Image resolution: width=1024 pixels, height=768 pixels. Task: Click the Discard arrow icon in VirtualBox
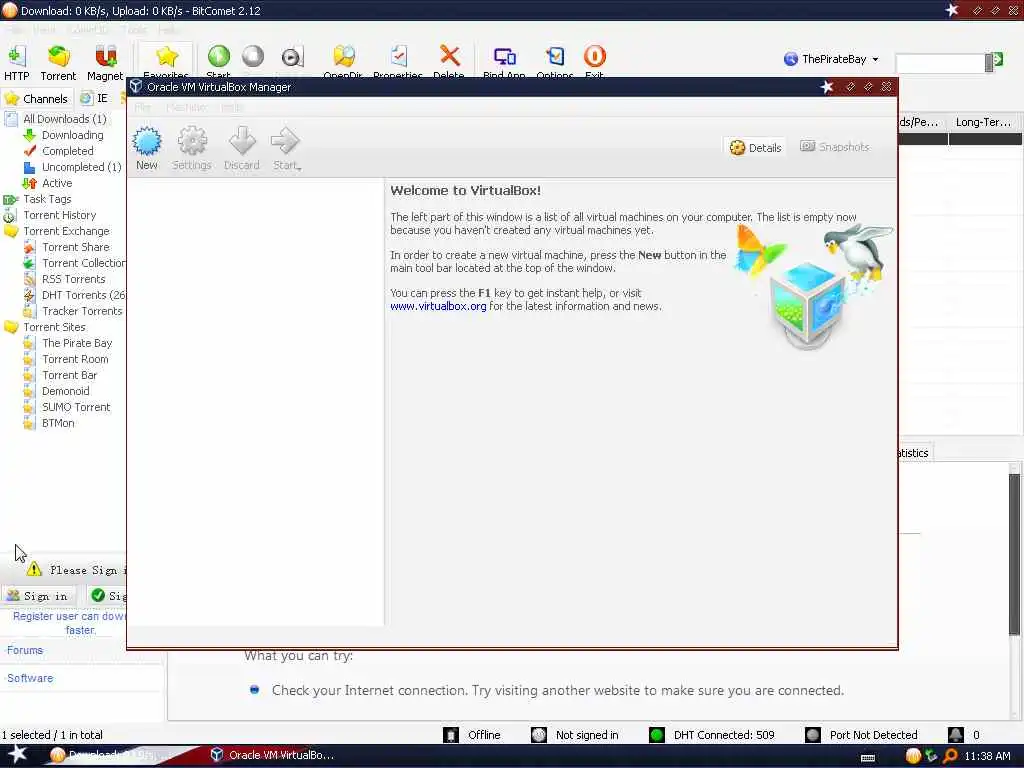[242, 141]
